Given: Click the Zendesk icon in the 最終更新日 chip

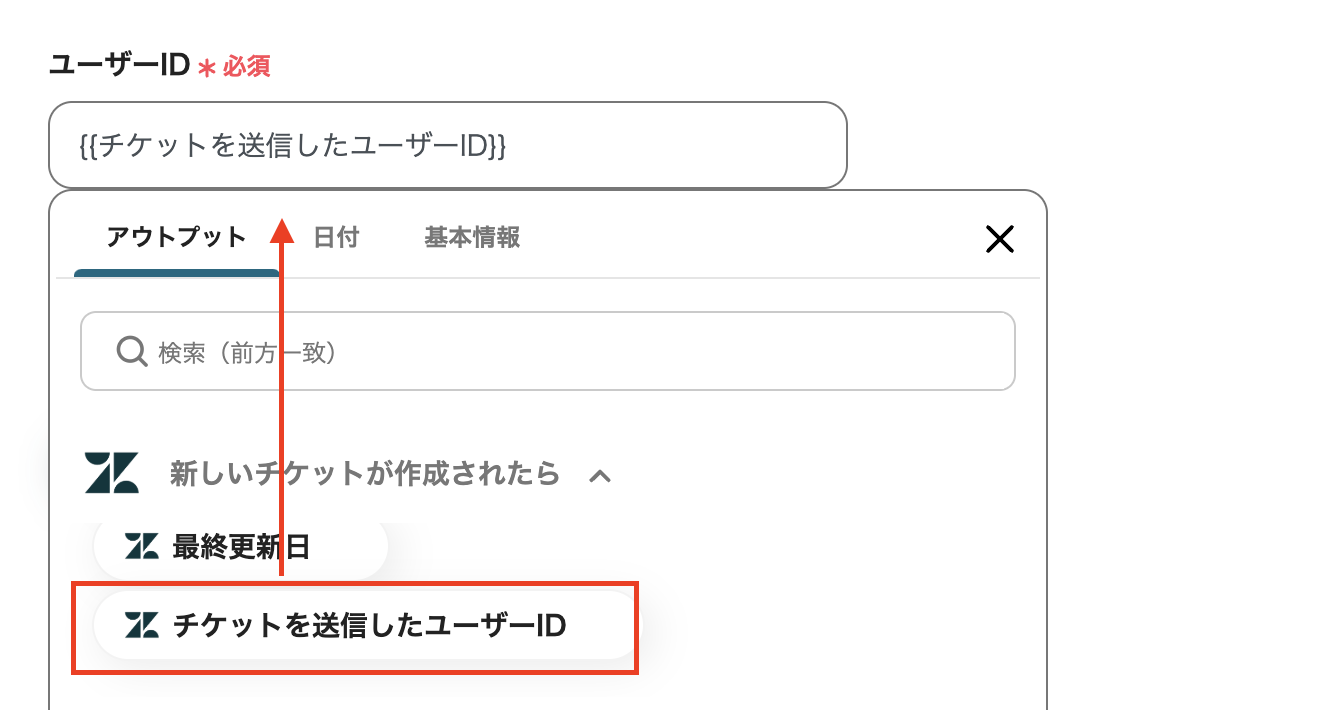Looking at the screenshot, I should 142,546.
